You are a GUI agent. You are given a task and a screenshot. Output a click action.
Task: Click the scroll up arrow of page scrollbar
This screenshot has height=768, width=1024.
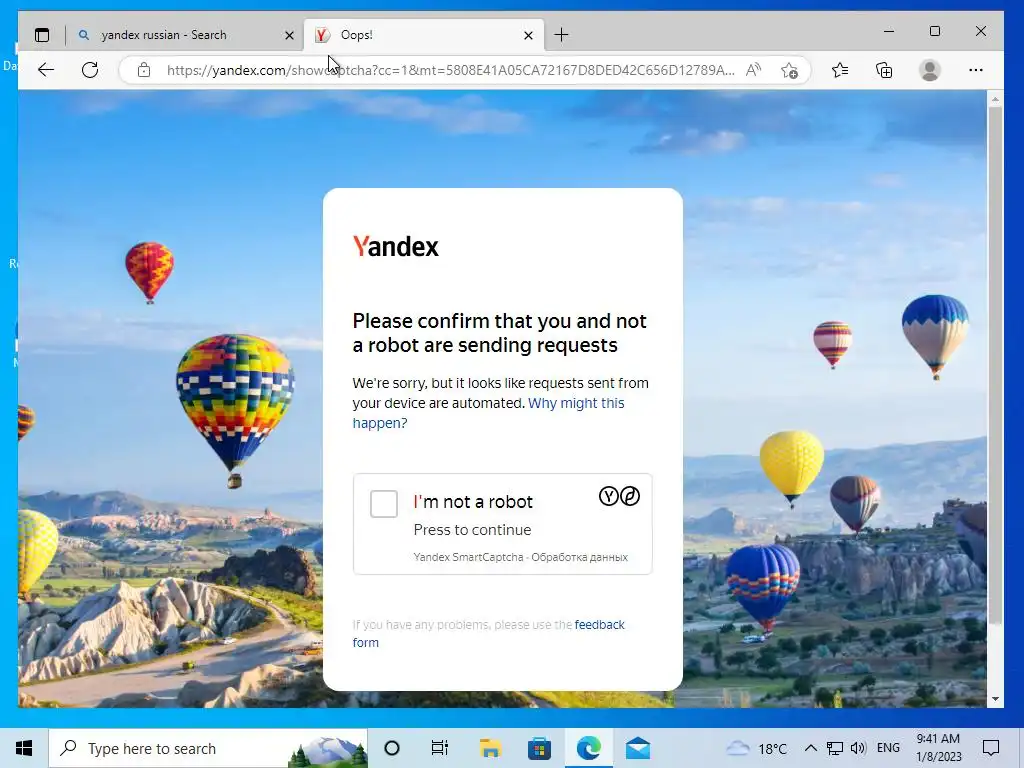(995, 99)
